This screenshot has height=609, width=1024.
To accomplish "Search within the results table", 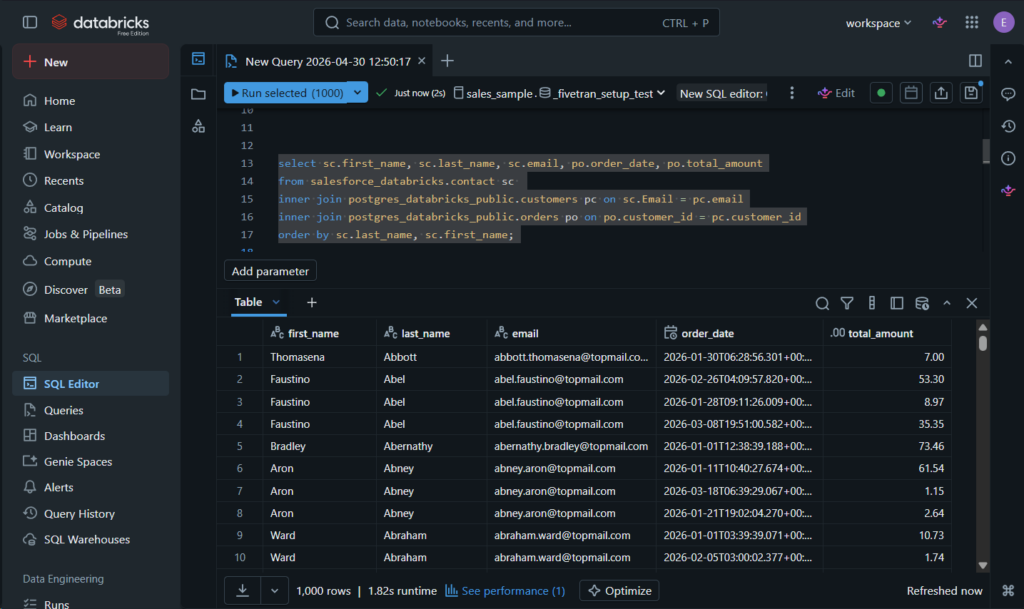I will (x=822, y=303).
